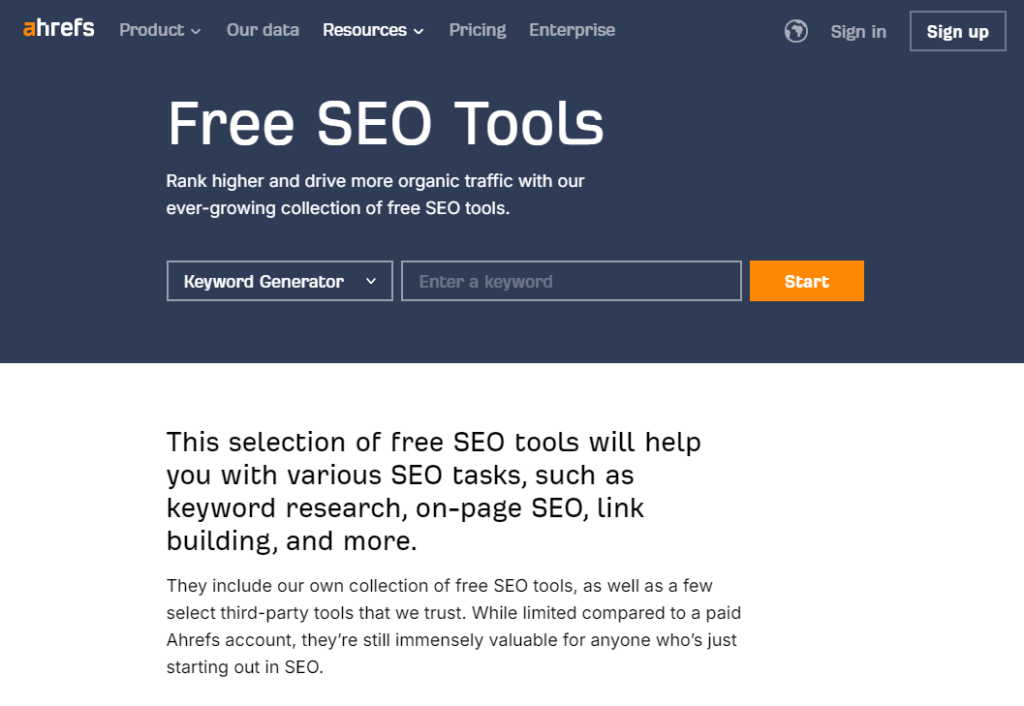Click the Sign in link
Screen dimensions: 1024x706
(858, 31)
